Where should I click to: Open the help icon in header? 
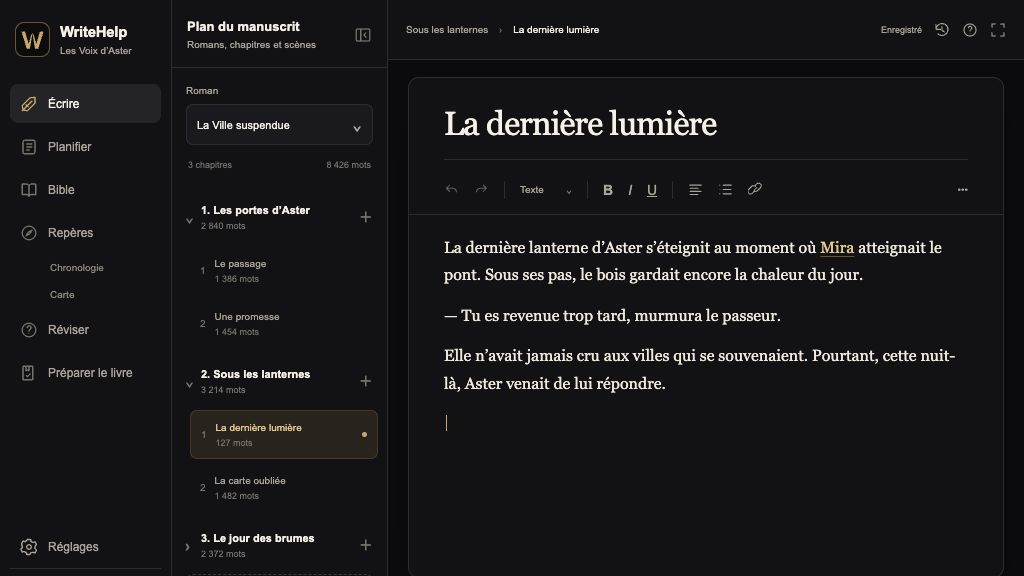(x=970, y=29)
